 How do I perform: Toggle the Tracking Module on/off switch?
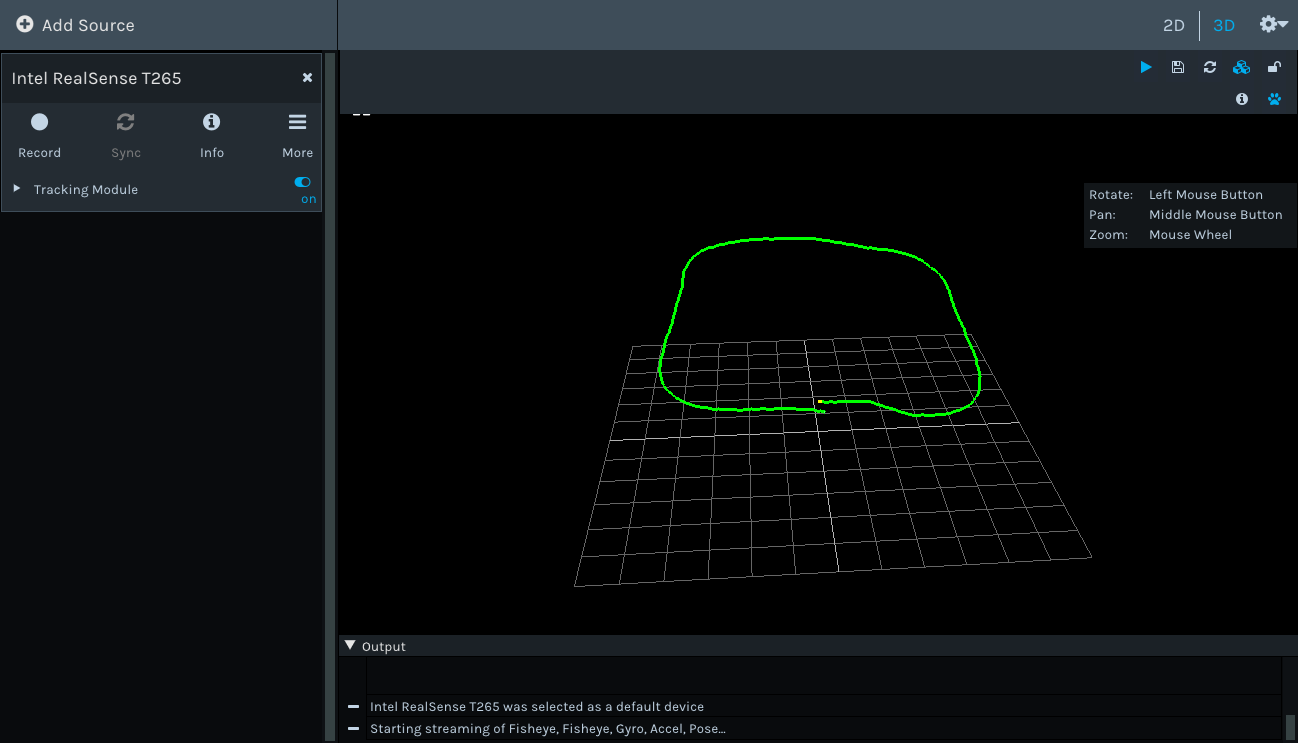[x=302, y=182]
